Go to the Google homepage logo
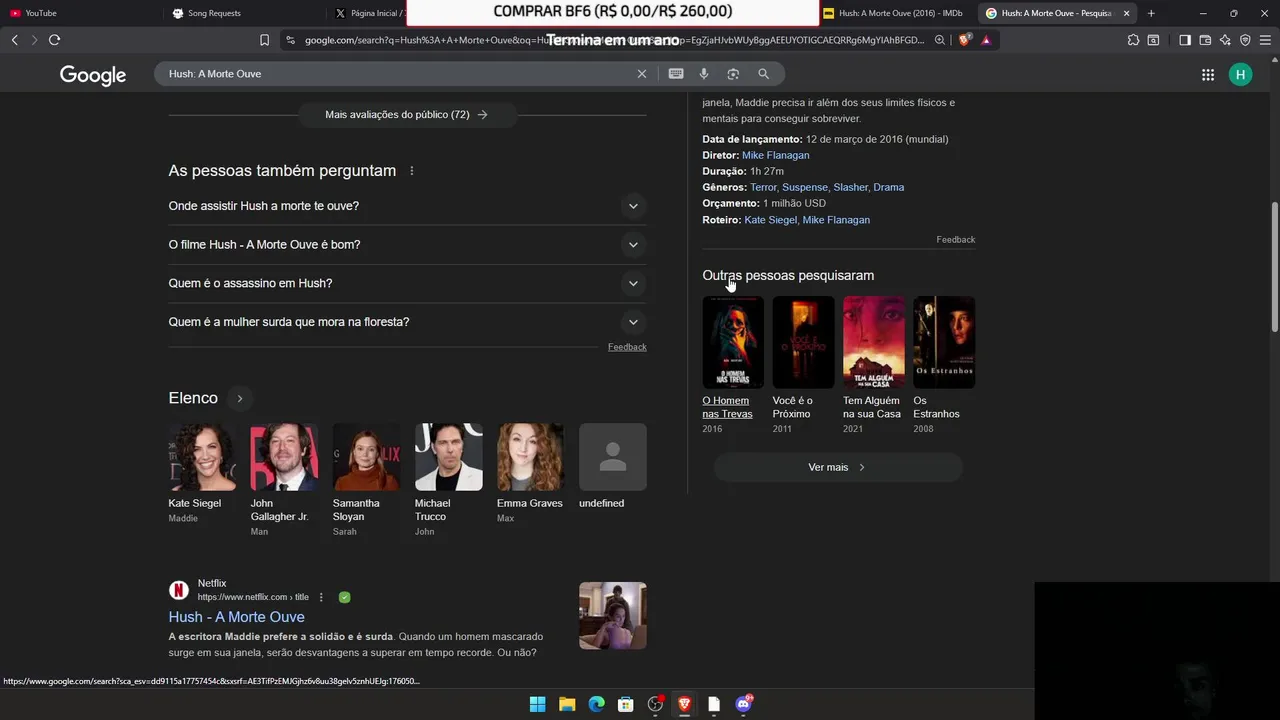 pos(93,75)
